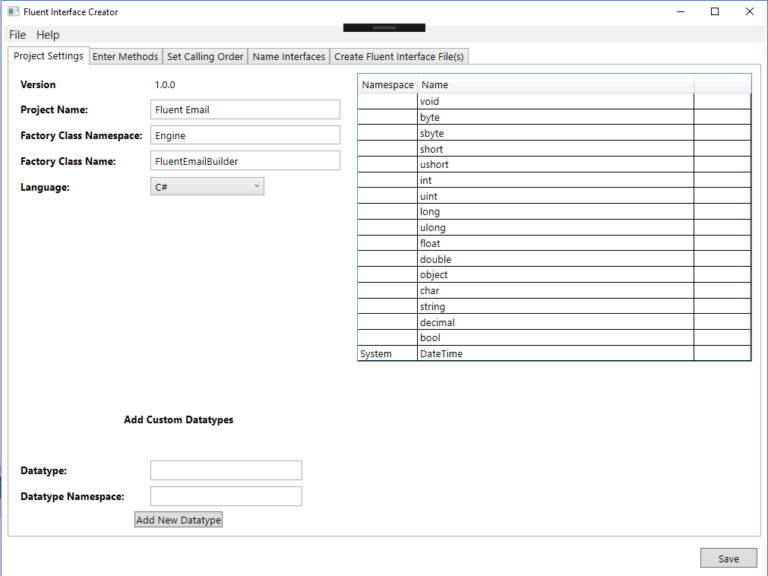Sort by the Namespace column header
This screenshot has height=576, width=768.
pyautogui.click(x=387, y=85)
